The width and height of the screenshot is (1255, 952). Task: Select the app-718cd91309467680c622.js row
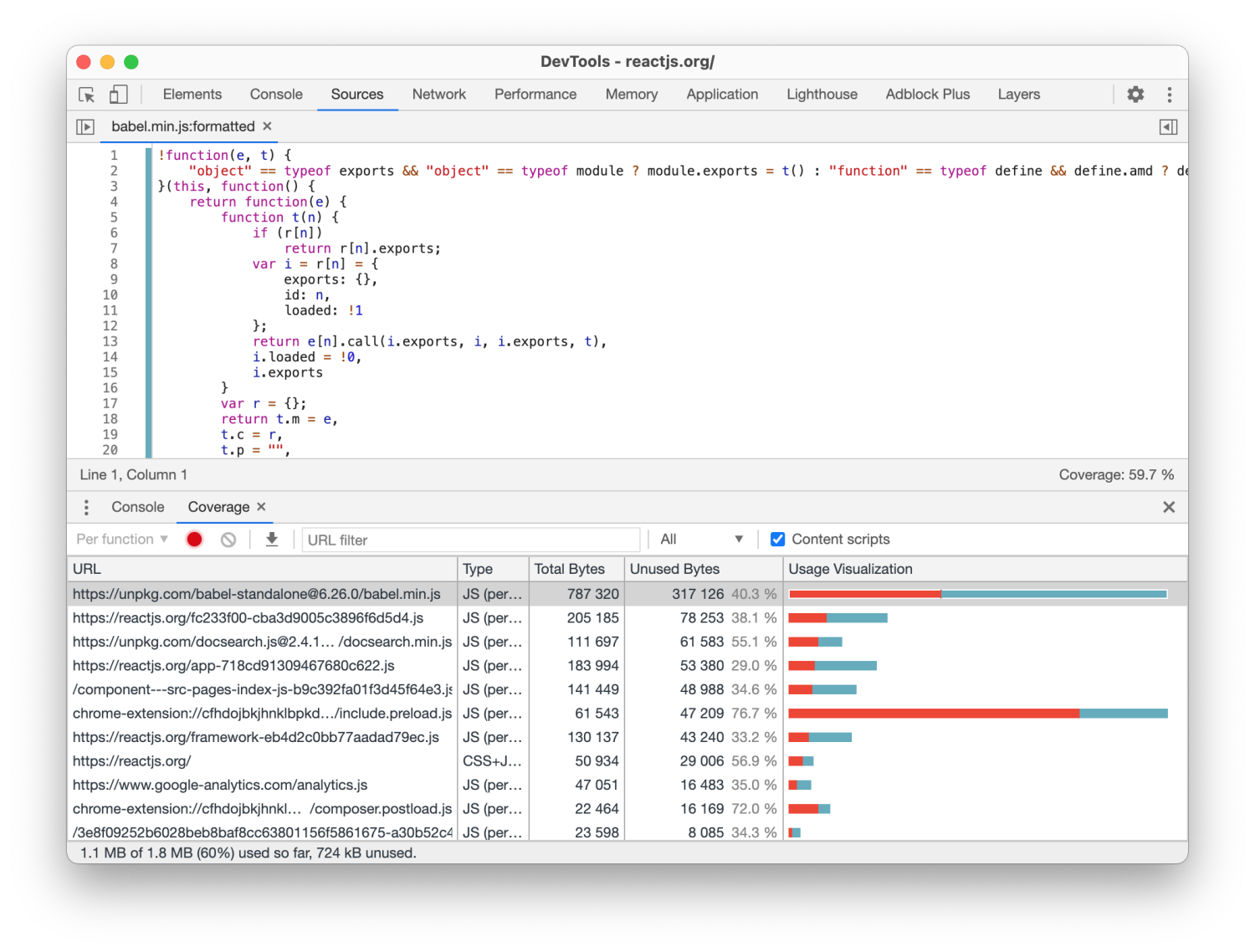[x=627, y=666]
